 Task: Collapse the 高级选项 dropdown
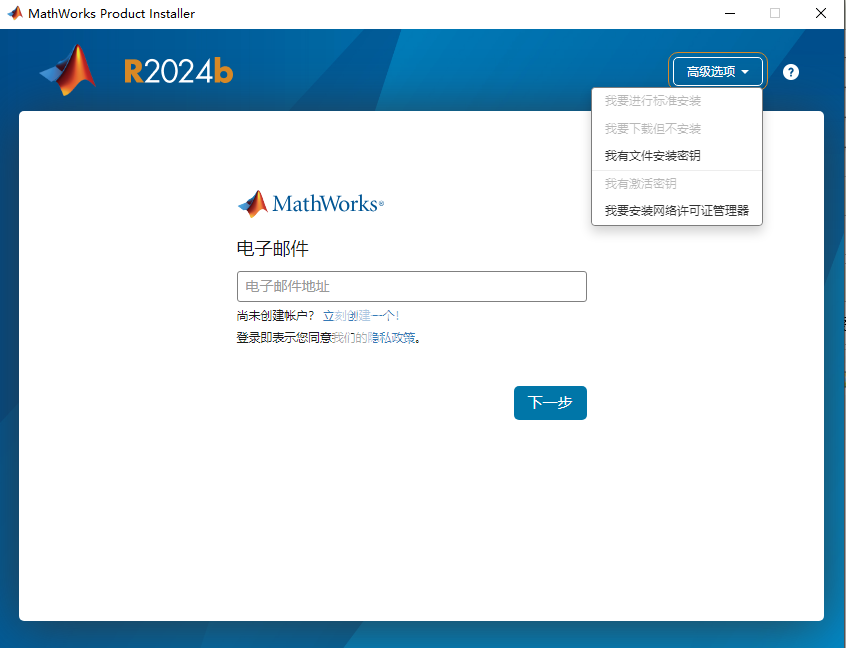[x=718, y=72]
